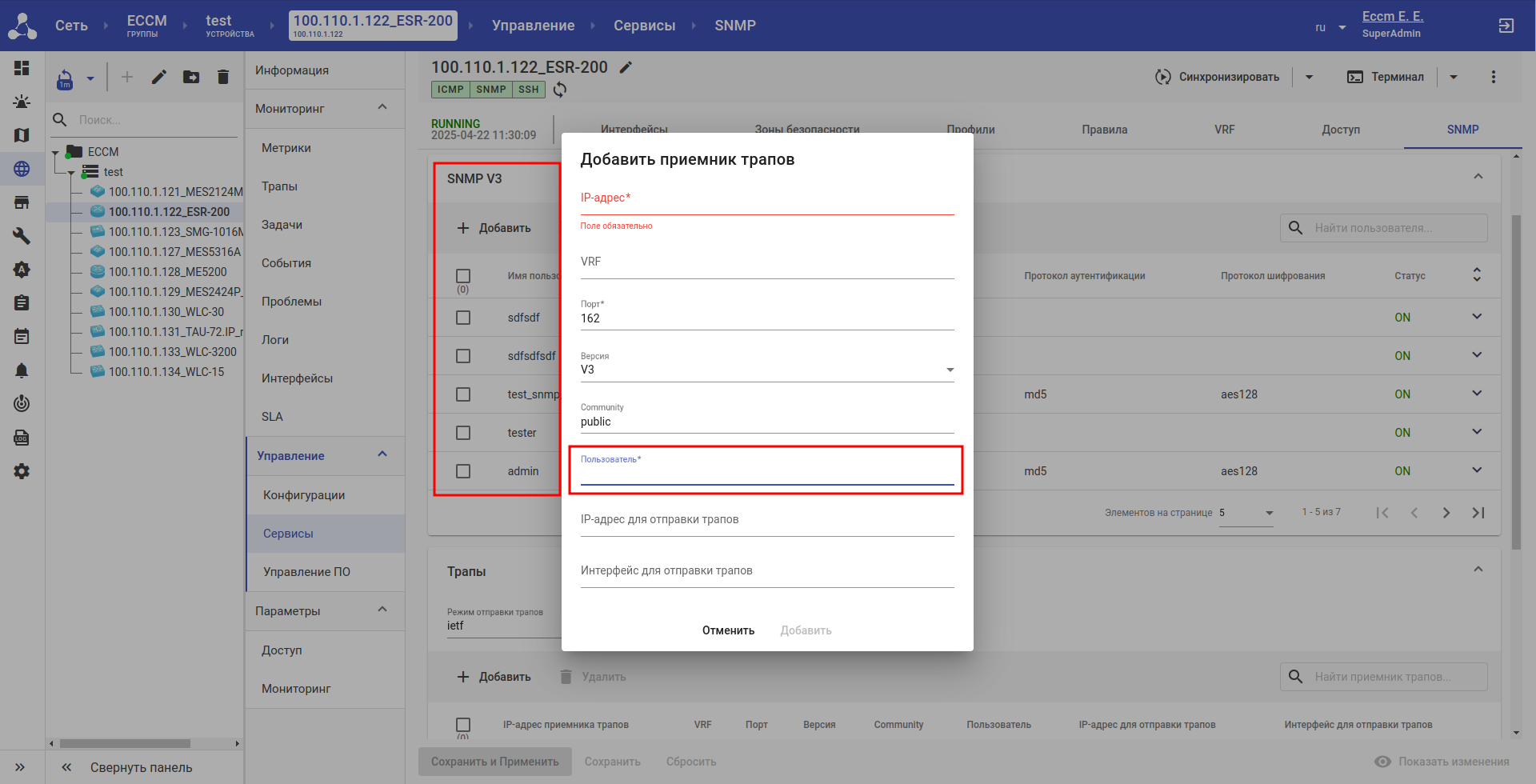Screen dimensions: 1536x784
Task: Check the box for user admin
Action: pyautogui.click(x=463, y=471)
